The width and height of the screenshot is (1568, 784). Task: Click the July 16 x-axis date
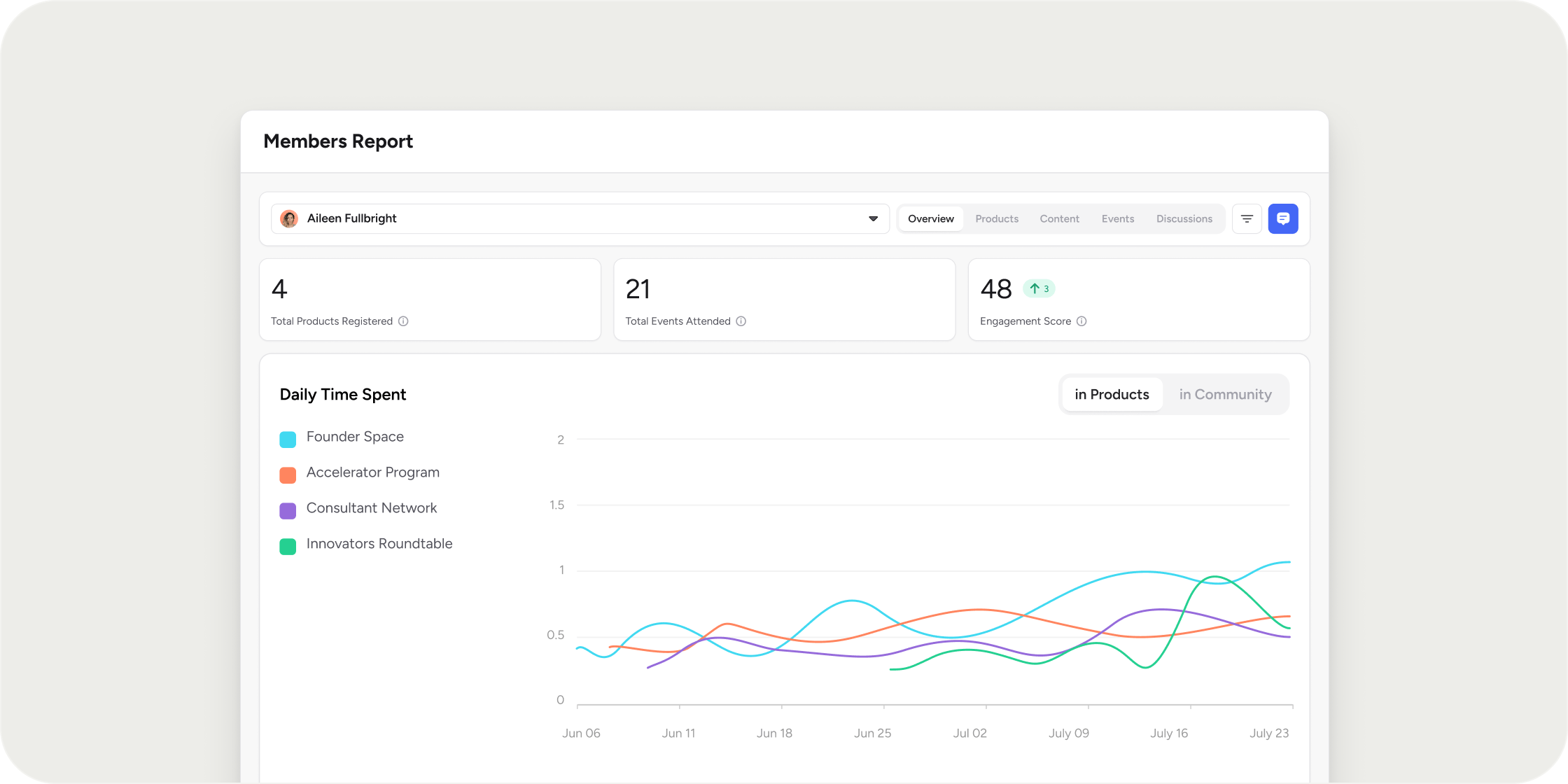coord(1169,734)
